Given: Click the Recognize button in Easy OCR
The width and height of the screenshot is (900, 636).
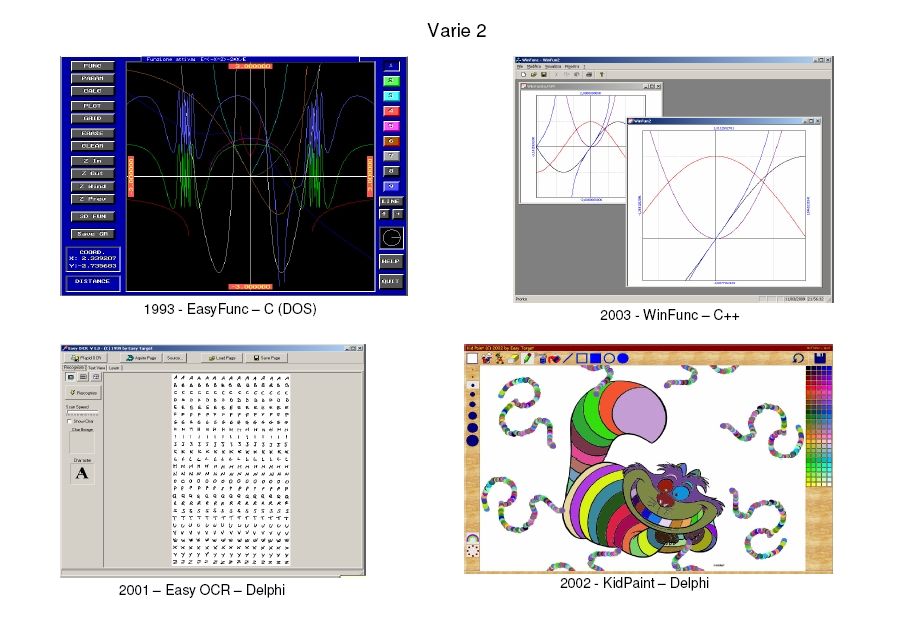Looking at the screenshot, I should tap(83, 393).
